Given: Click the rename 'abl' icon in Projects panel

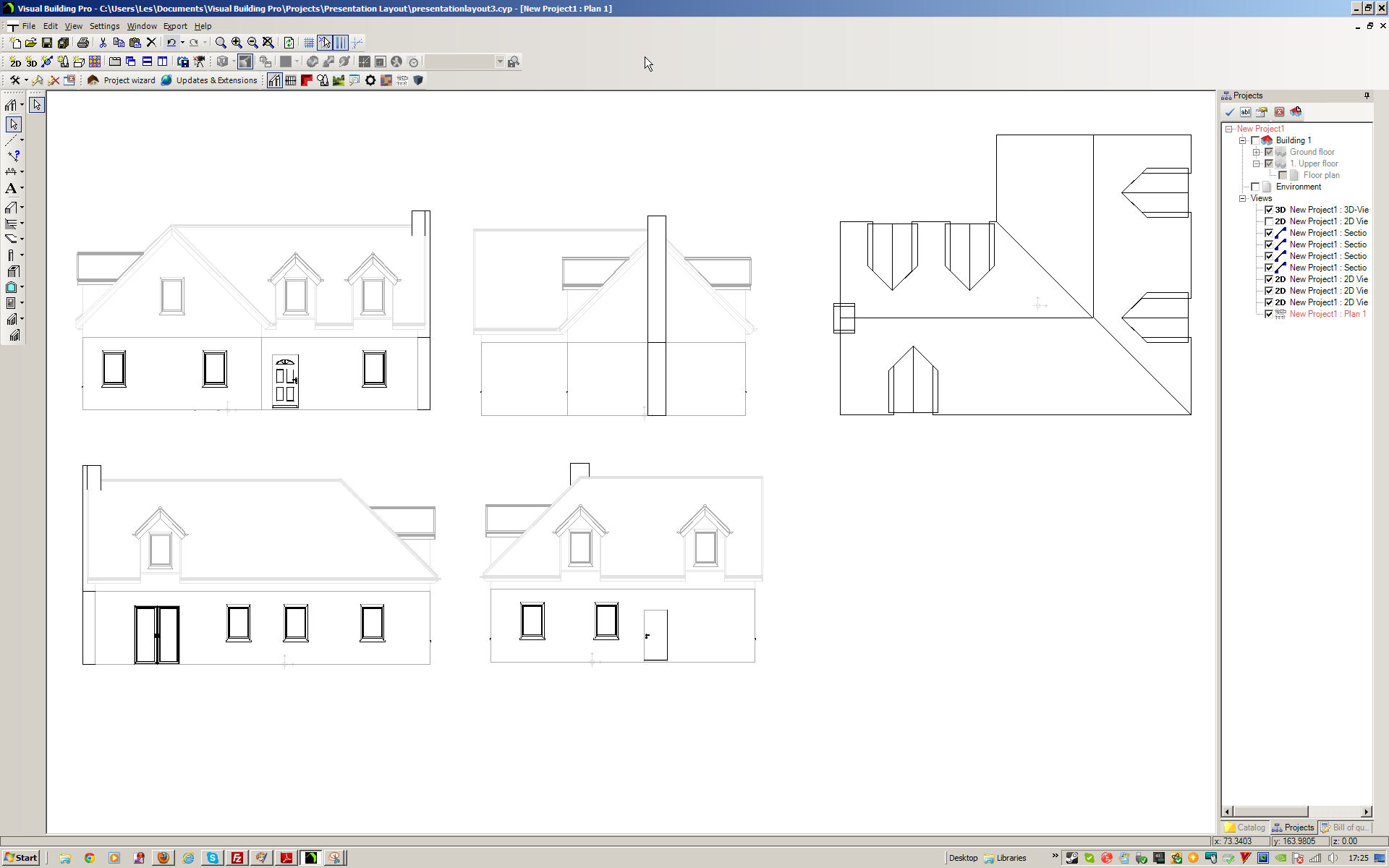Looking at the screenshot, I should point(1245,112).
